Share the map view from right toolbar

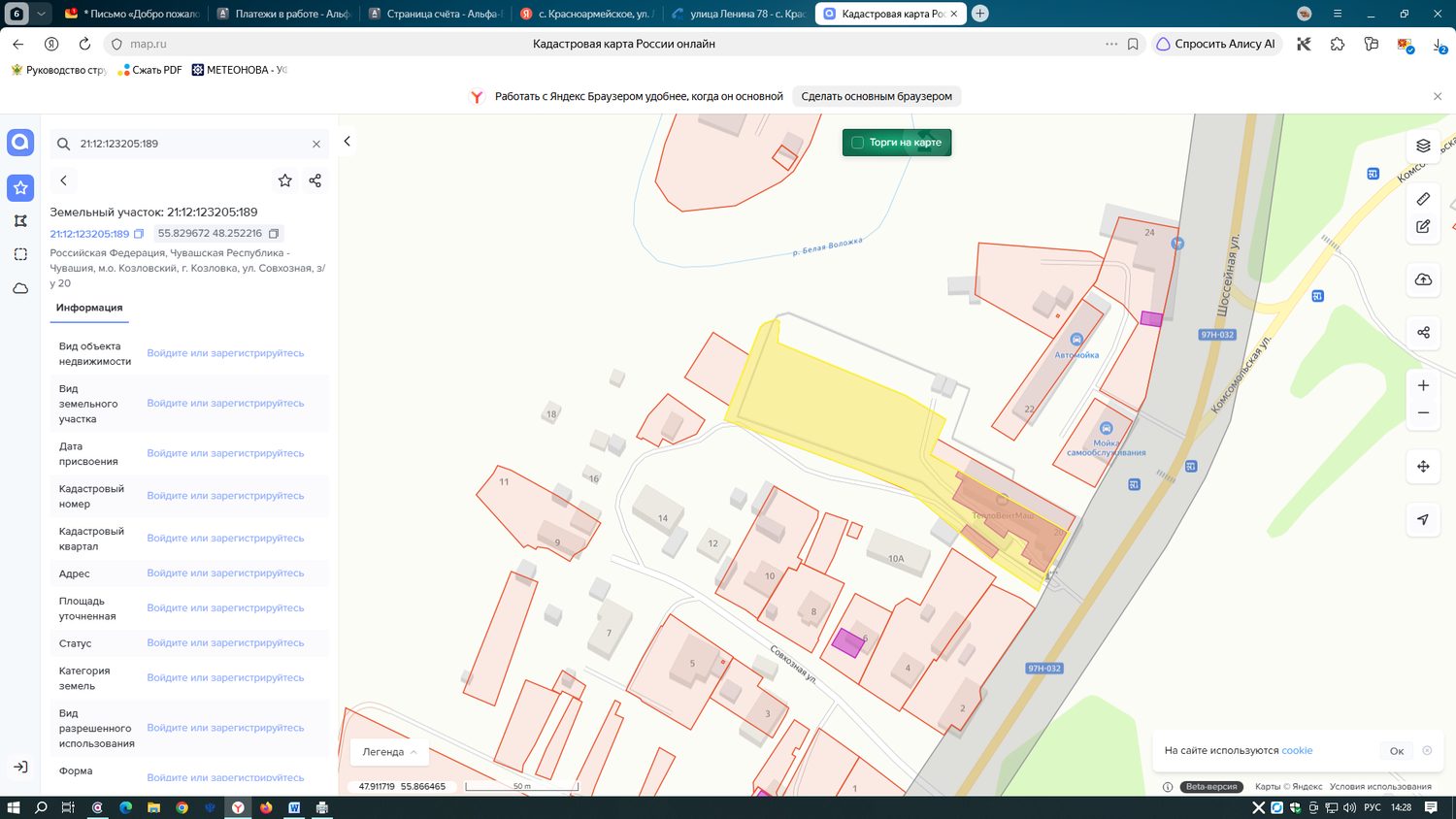coord(1423,332)
